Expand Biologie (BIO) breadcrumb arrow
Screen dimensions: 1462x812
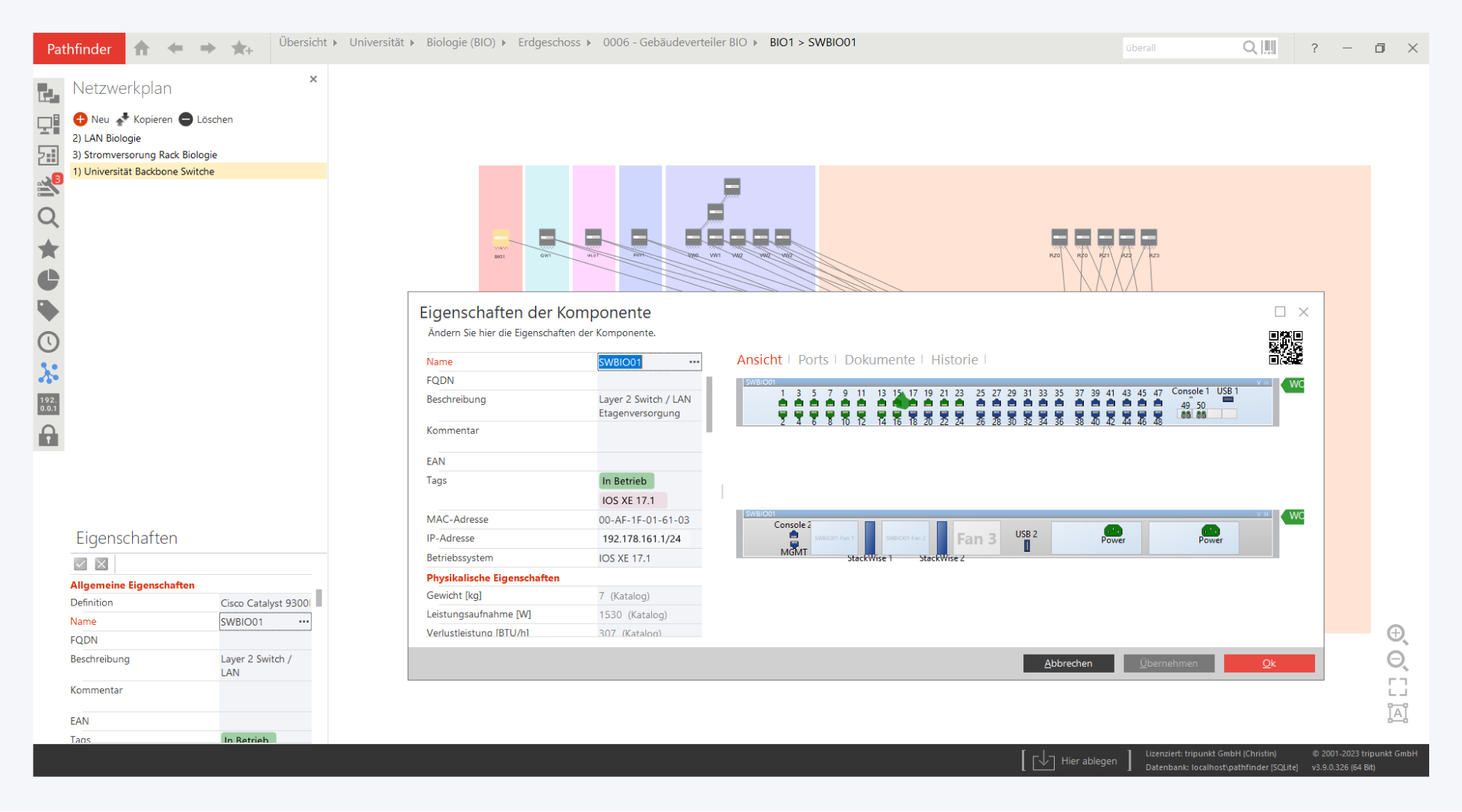[x=504, y=43]
